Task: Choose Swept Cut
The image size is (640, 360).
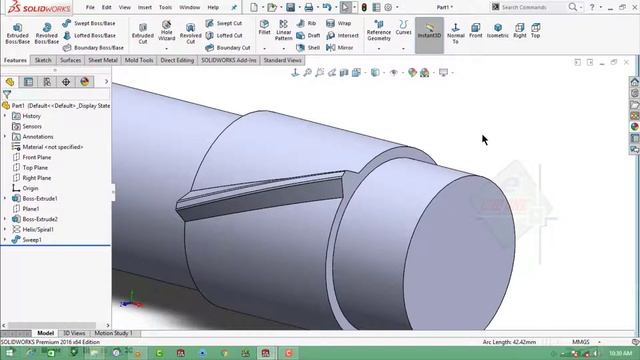Action: coord(224,23)
